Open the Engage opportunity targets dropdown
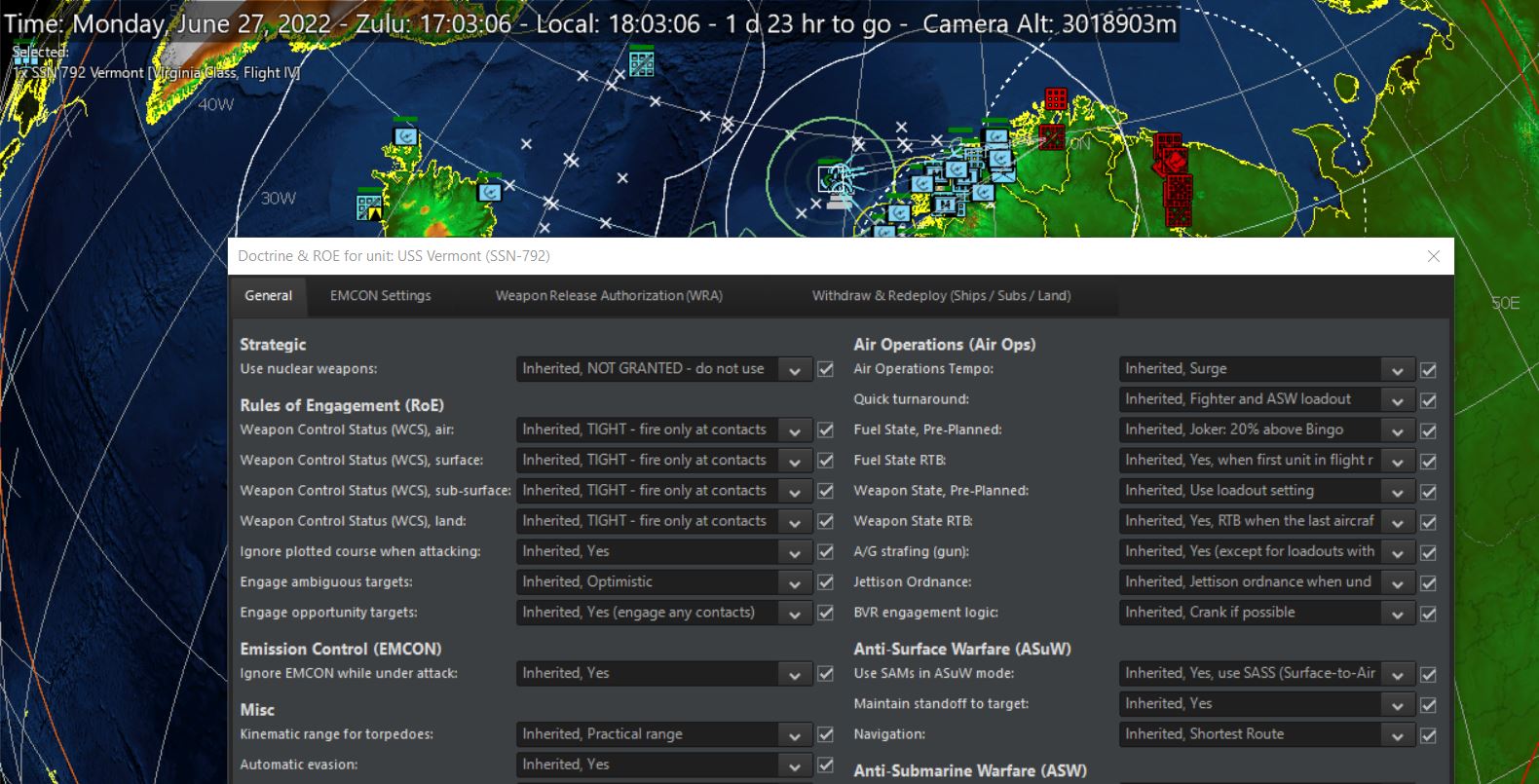Viewport: 1539px width, 784px height. [664, 613]
